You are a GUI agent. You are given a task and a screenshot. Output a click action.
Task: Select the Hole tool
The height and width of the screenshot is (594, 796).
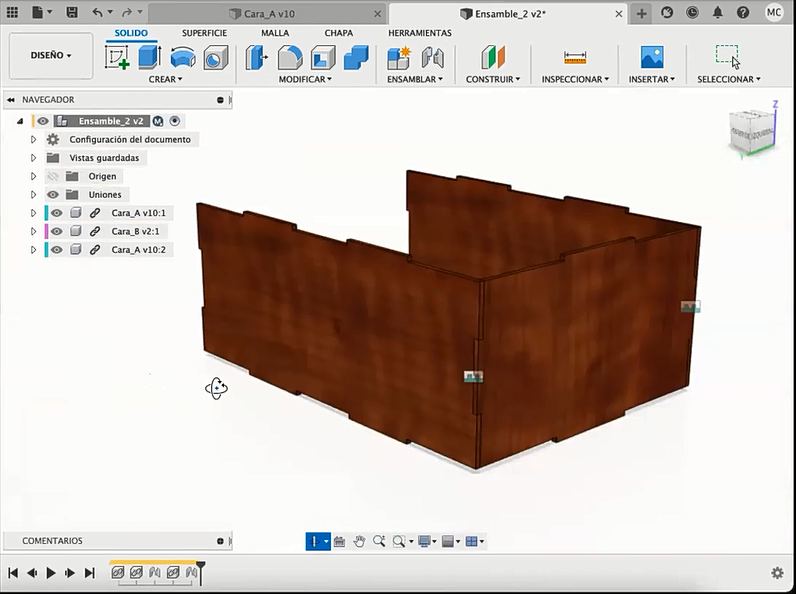tap(216, 57)
